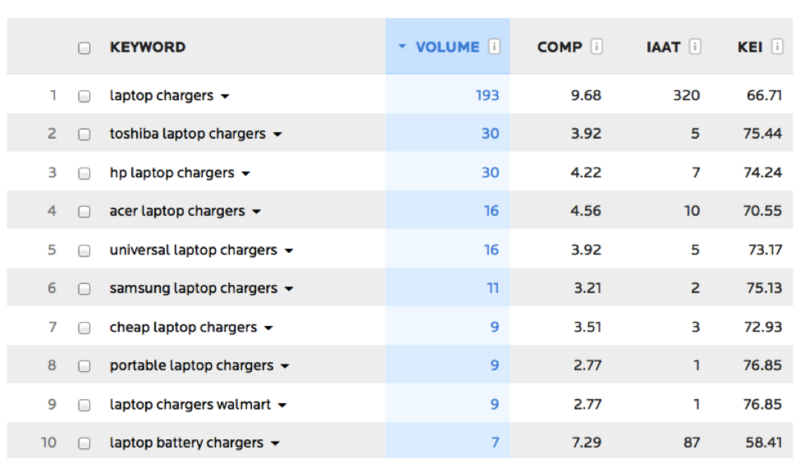800x459 pixels.
Task: Check the box for laptop chargers
Action: pos(84,96)
